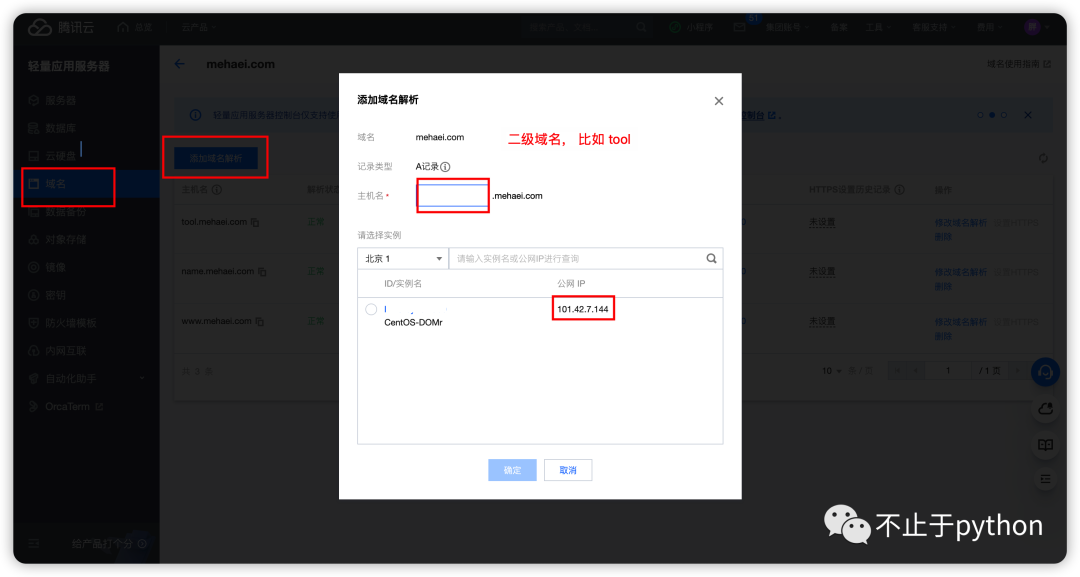1080x577 pixels.
Task: Click the refresh icon above the table
Action: (x=1043, y=158)
